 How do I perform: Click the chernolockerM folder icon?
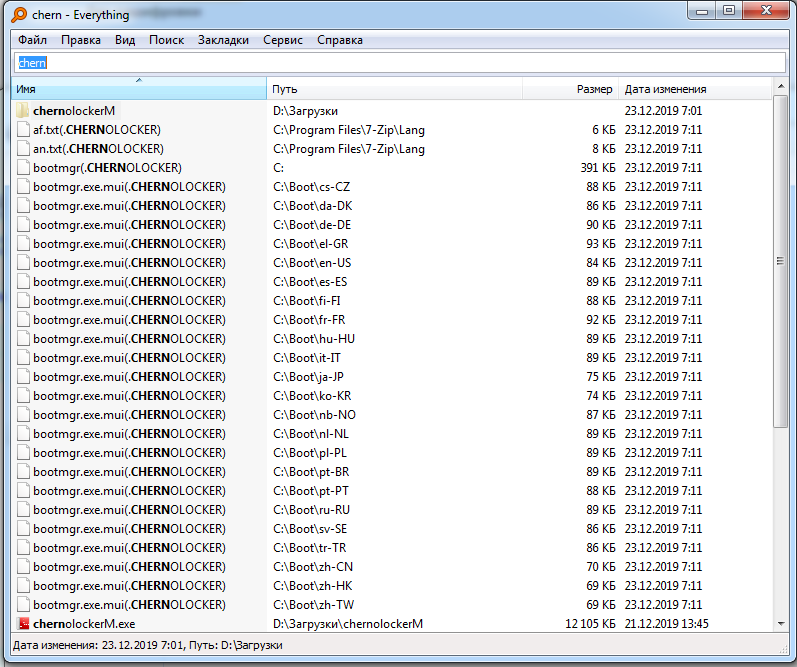click(x=23, y=110)
